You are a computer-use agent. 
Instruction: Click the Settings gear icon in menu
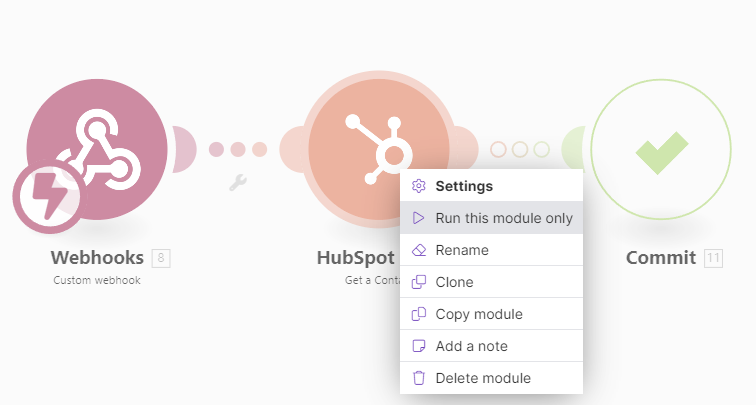(419, 186)
